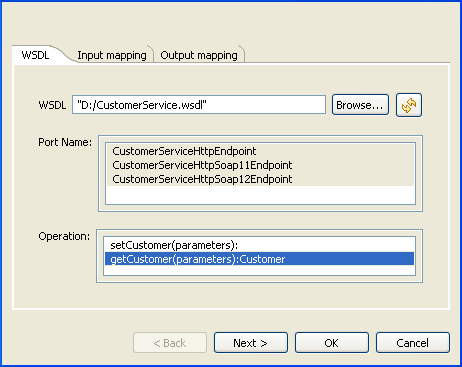
Task: Select port CustomerServiceHttpEndpoint
Action: (x=260, y=151)
